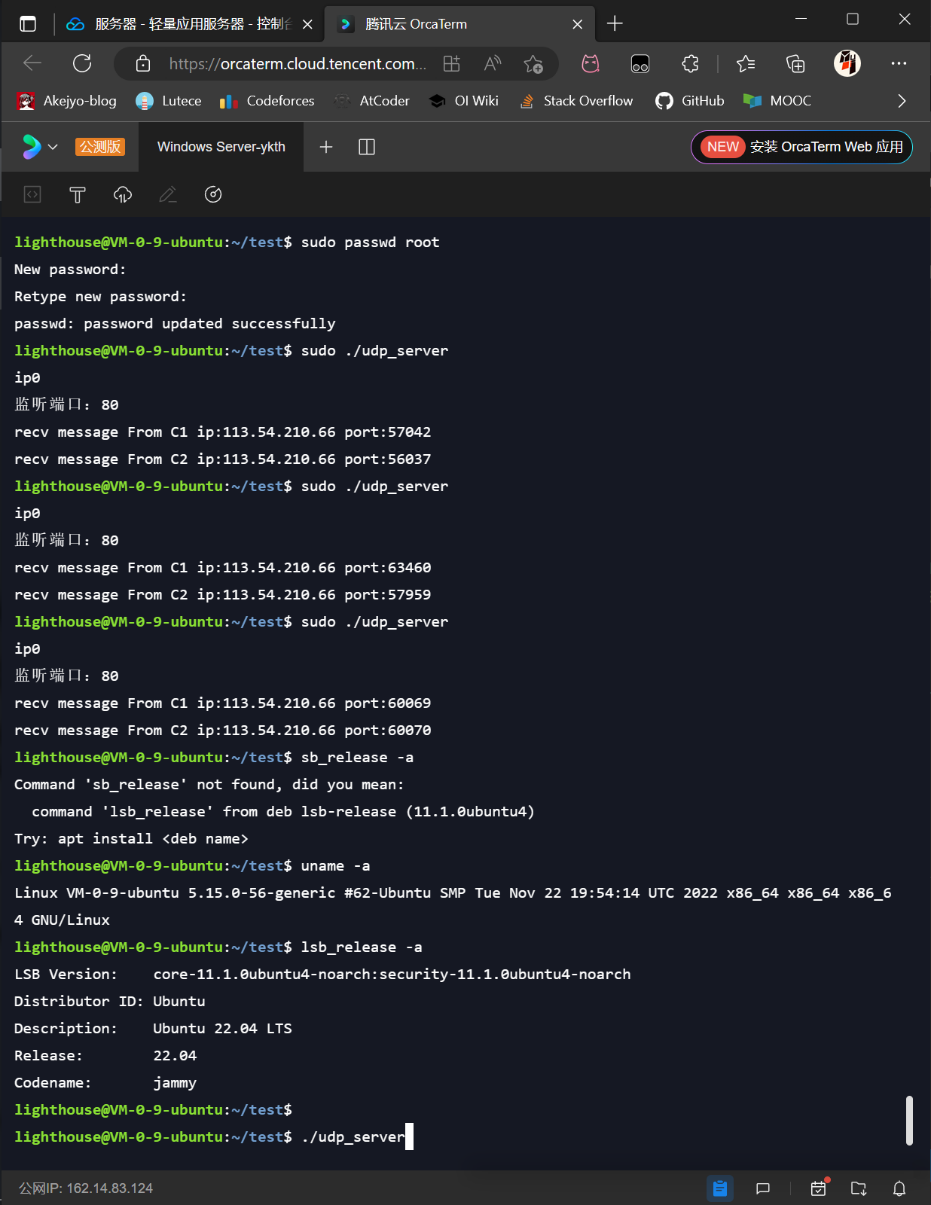Open browser collections icon
The width and height of the screenshot is (931, 1205).
[796, 63]
